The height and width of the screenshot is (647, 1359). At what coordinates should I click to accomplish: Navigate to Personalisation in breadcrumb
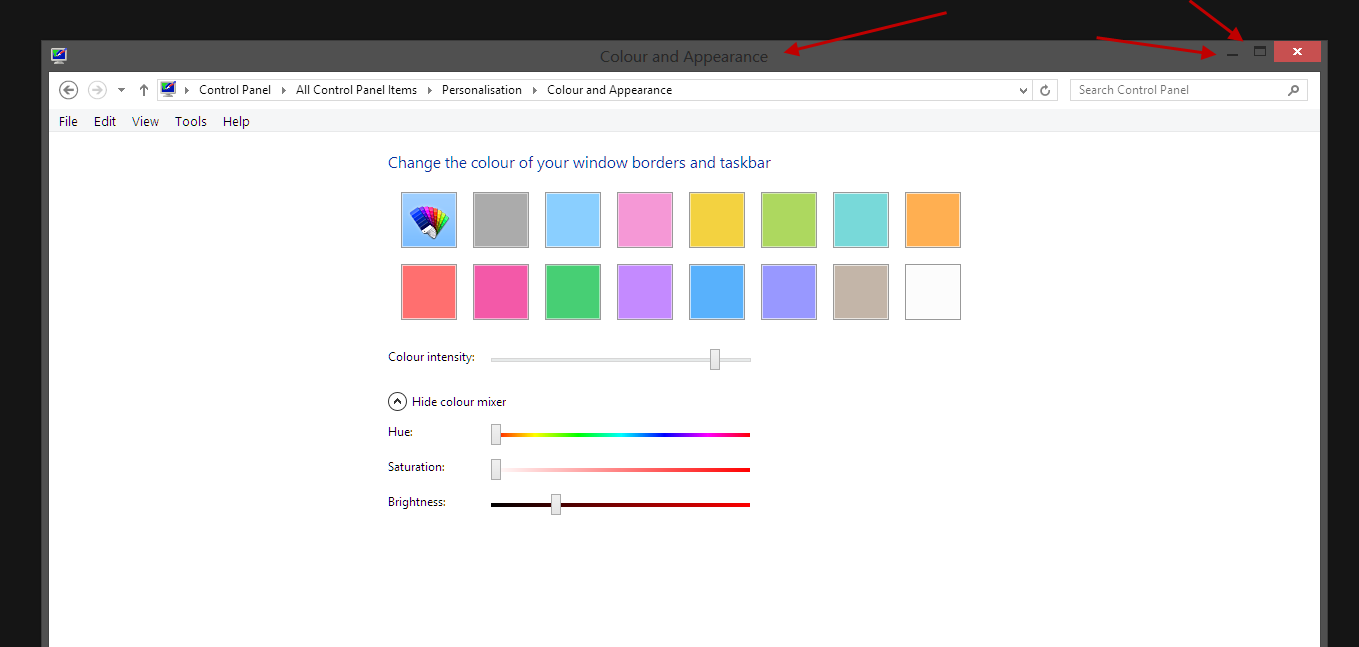coord(482,90)
